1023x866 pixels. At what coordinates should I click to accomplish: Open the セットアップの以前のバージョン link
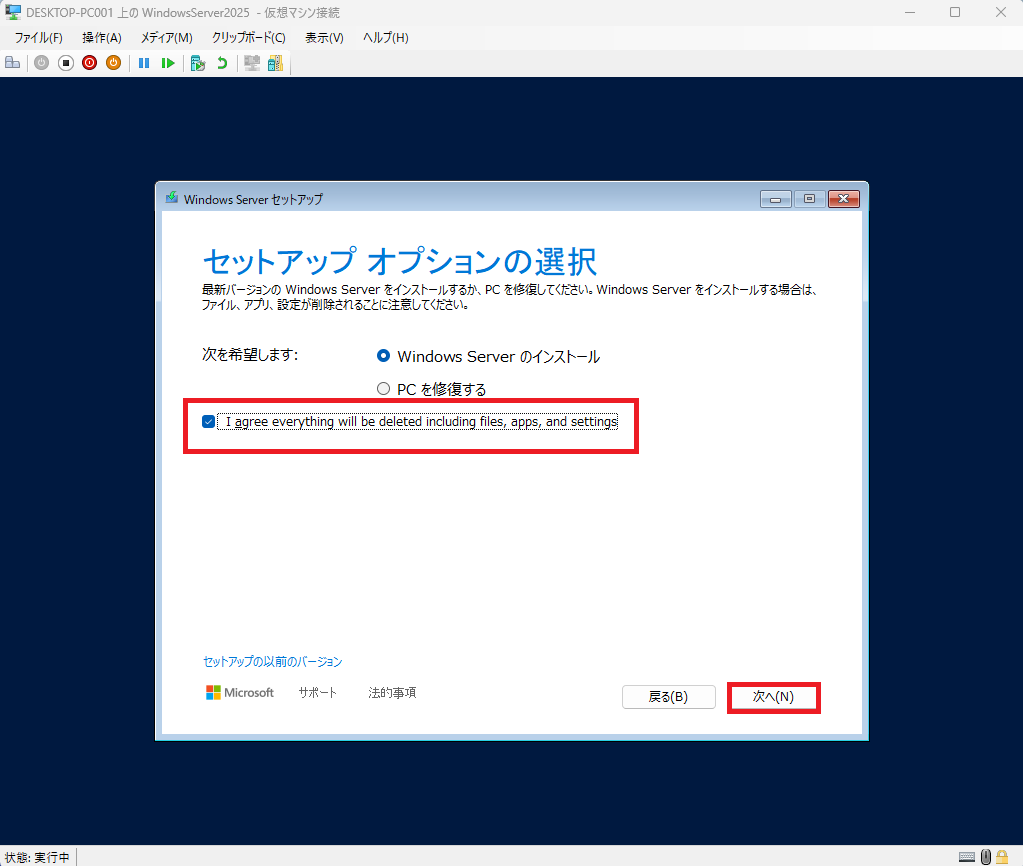click(273, 662)
